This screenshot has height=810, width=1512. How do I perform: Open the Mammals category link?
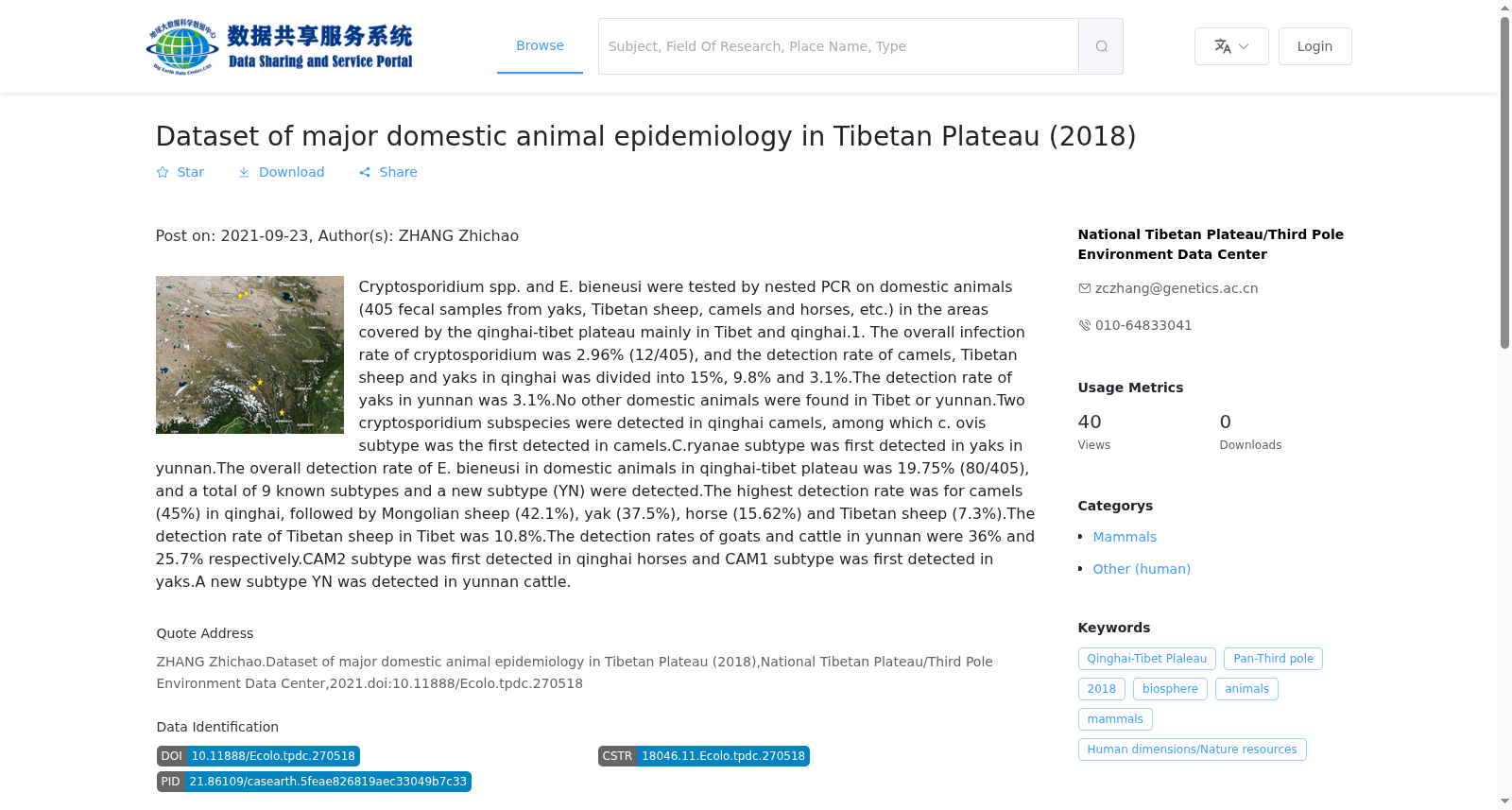pos(1125,537)
